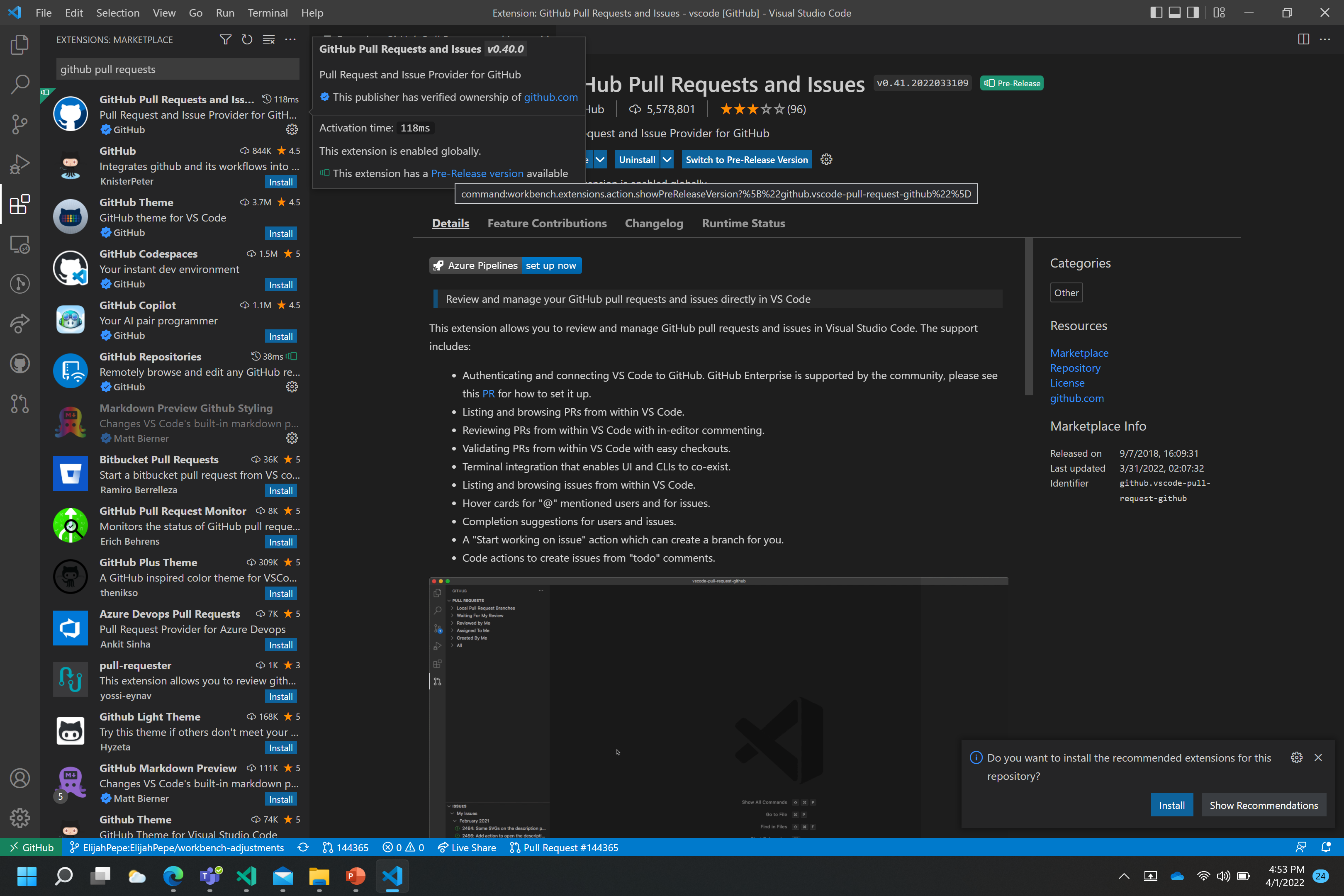Click the extension details vertical scrollbar
The image size is (1344, 896).
click(x=1029, y=317)
